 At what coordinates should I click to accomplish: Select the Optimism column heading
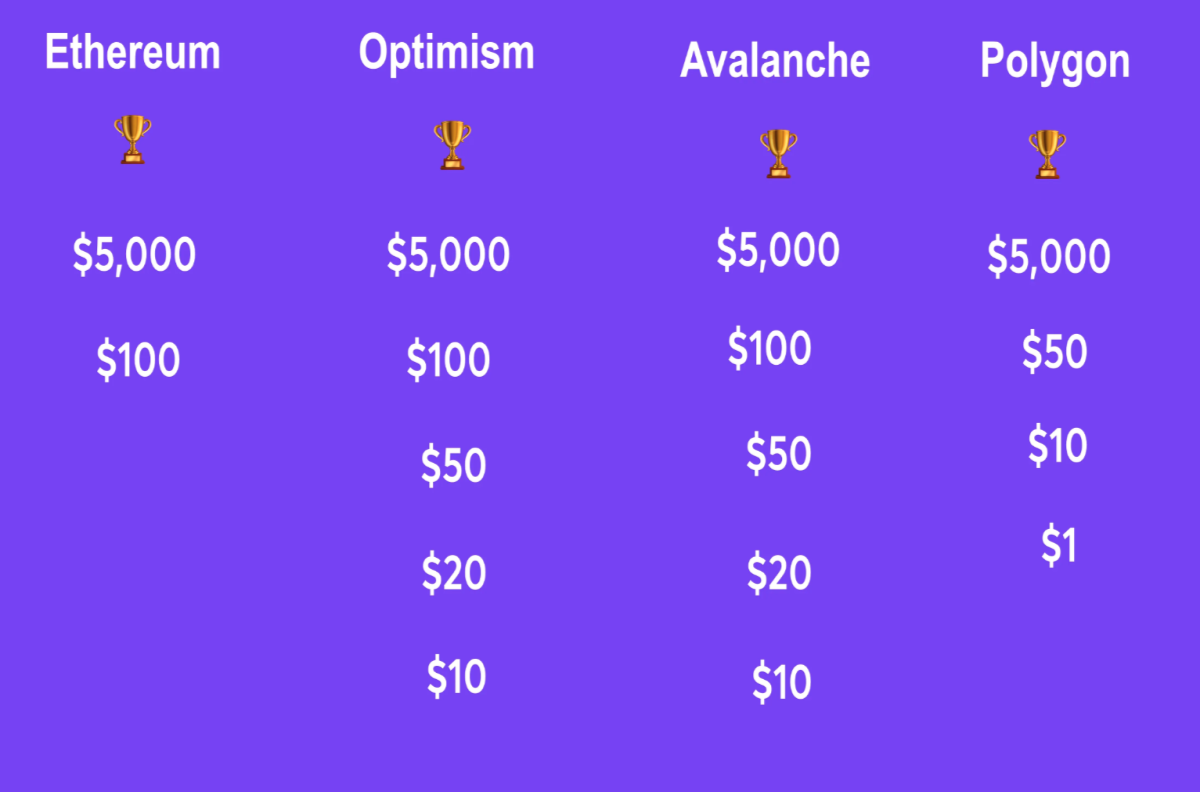tap(447, 52)
